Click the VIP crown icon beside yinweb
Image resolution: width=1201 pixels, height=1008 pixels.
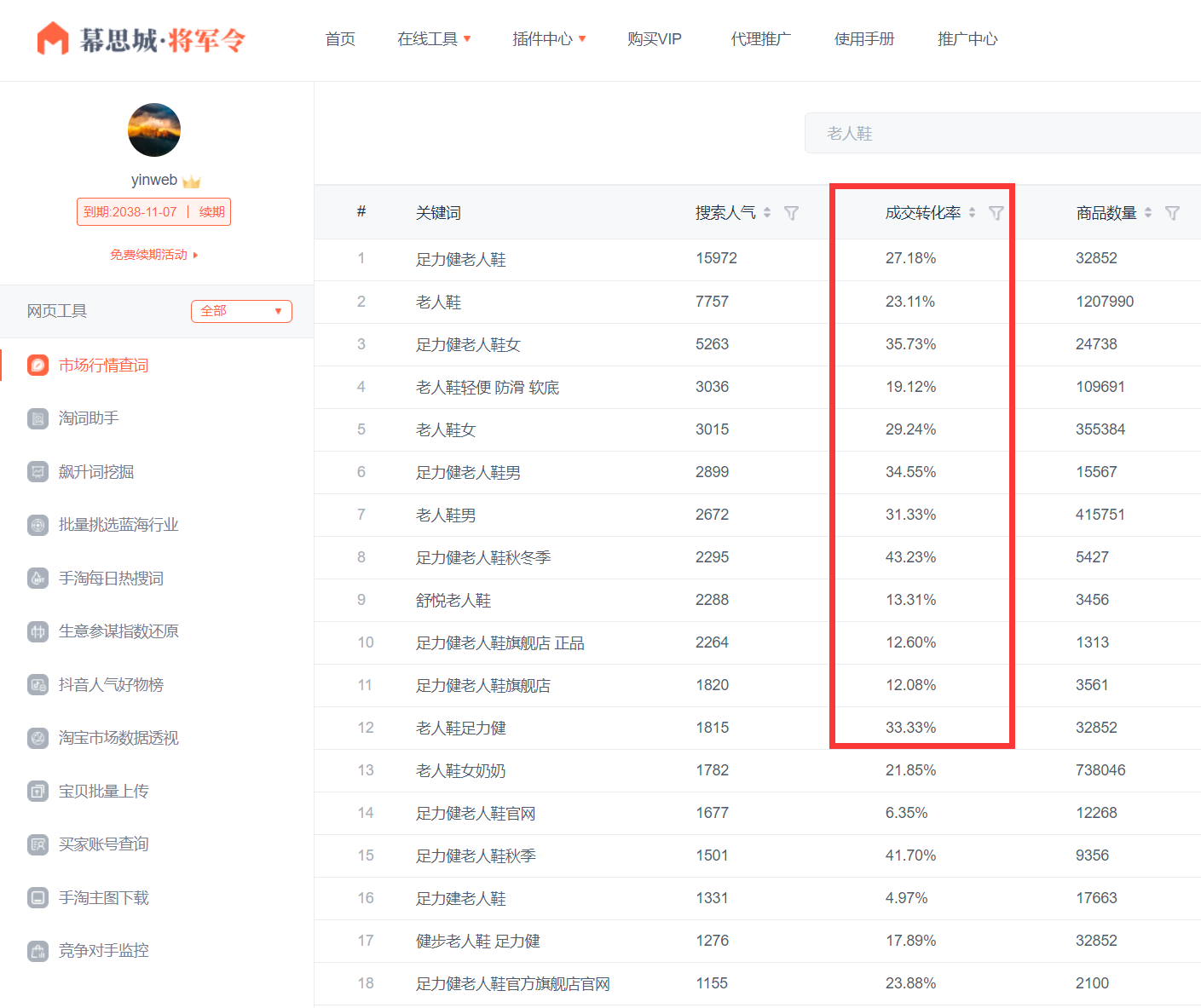click(192, 181)
